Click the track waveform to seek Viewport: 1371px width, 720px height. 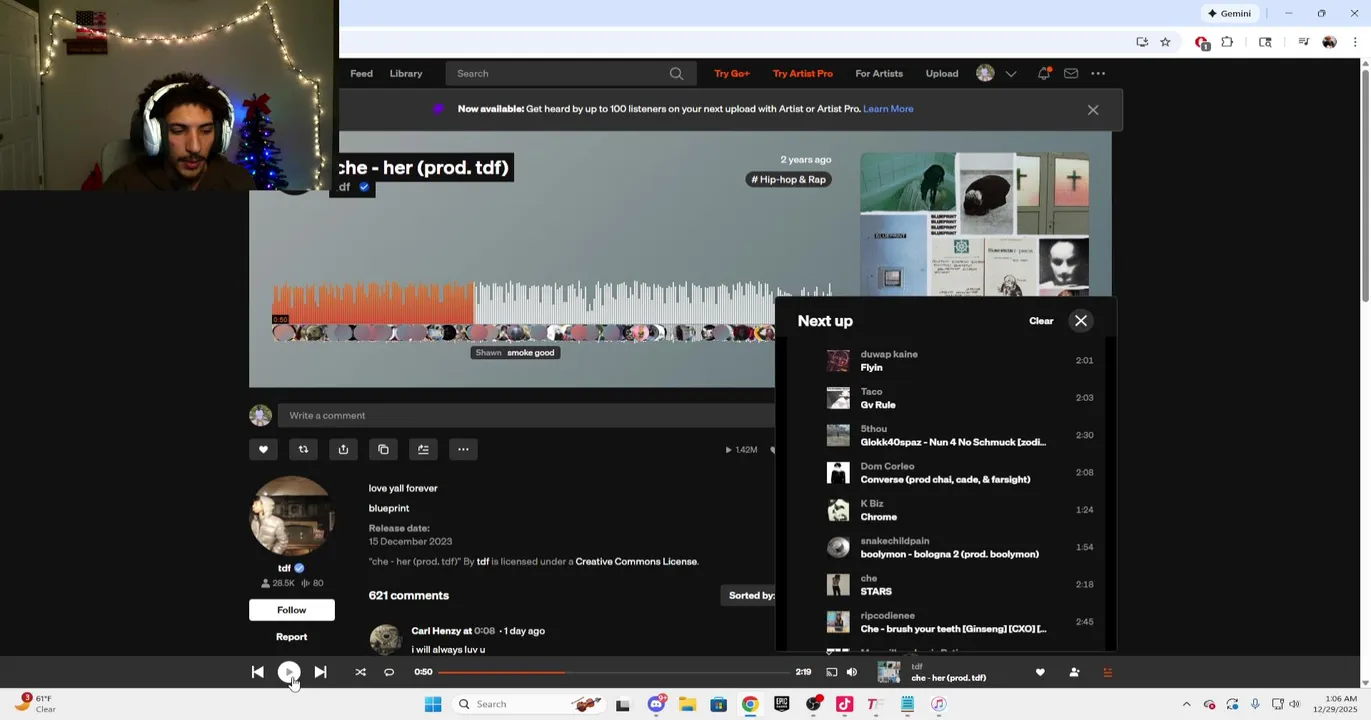[552, 304]
